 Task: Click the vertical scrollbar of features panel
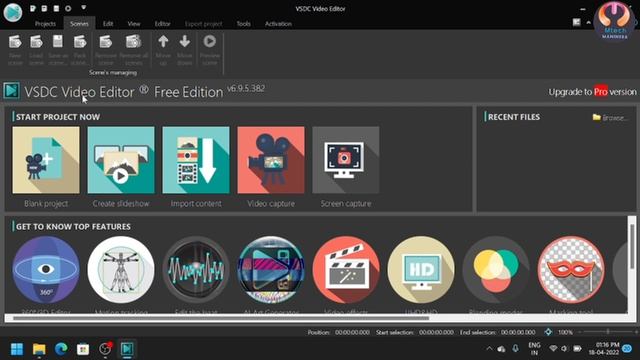click(x=632, y=247)
